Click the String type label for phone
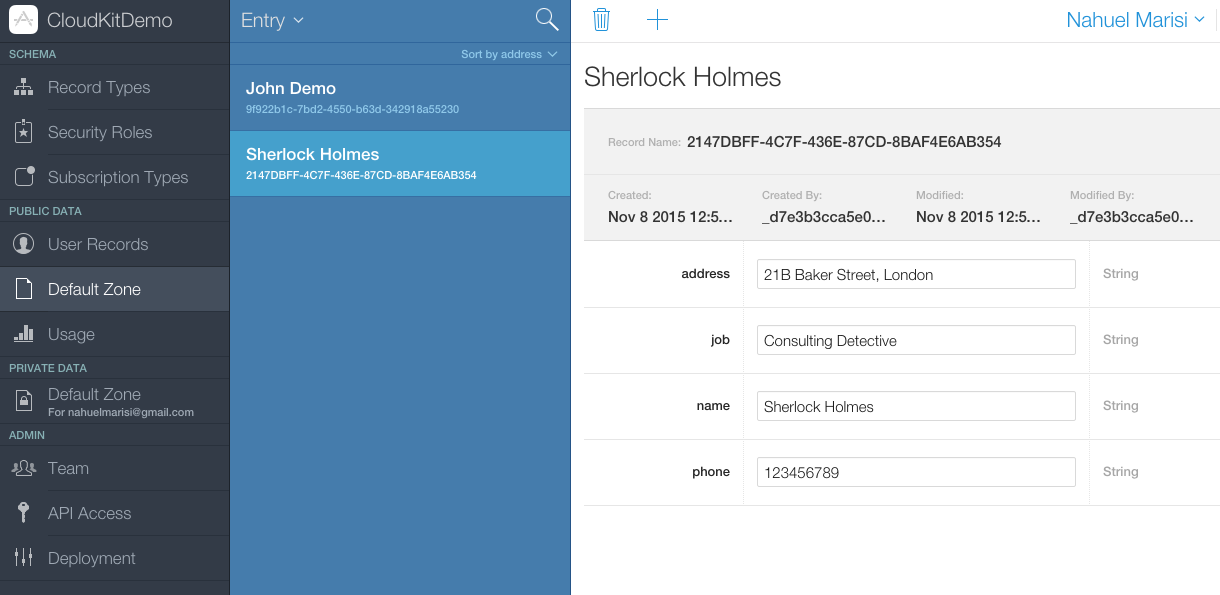This screenshot has height=595, width=1220. click(x=1120, y=472)
